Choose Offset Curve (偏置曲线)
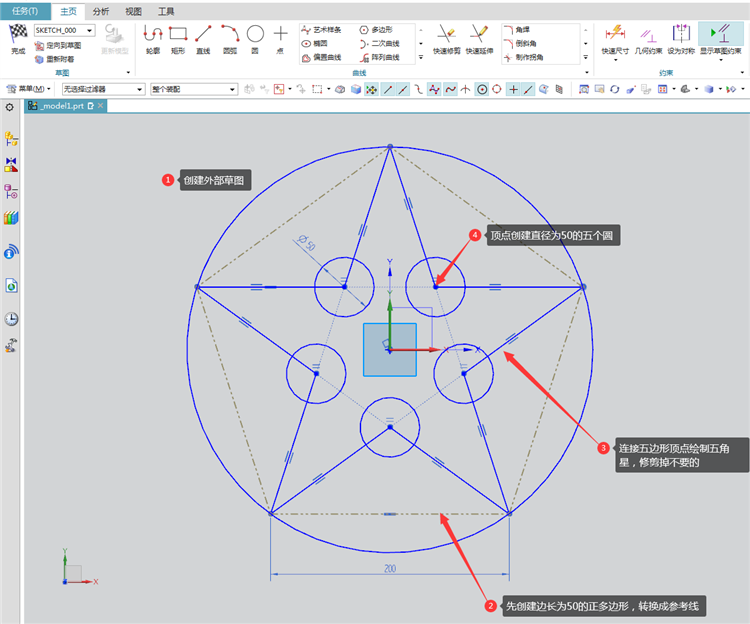The height and width of the screenshot is (624, 750). point(321,57)
